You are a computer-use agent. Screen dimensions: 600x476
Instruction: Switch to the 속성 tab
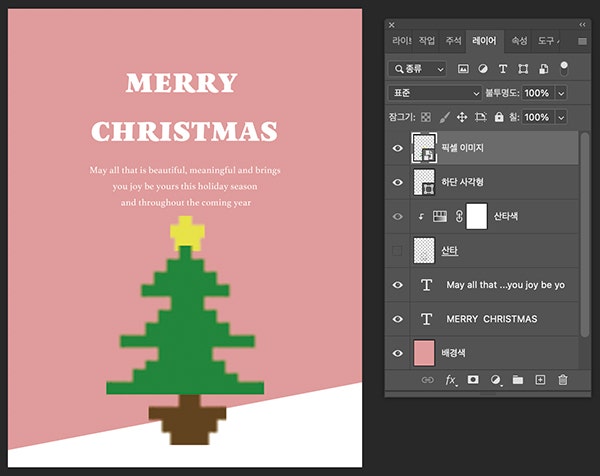click(519, 41)
